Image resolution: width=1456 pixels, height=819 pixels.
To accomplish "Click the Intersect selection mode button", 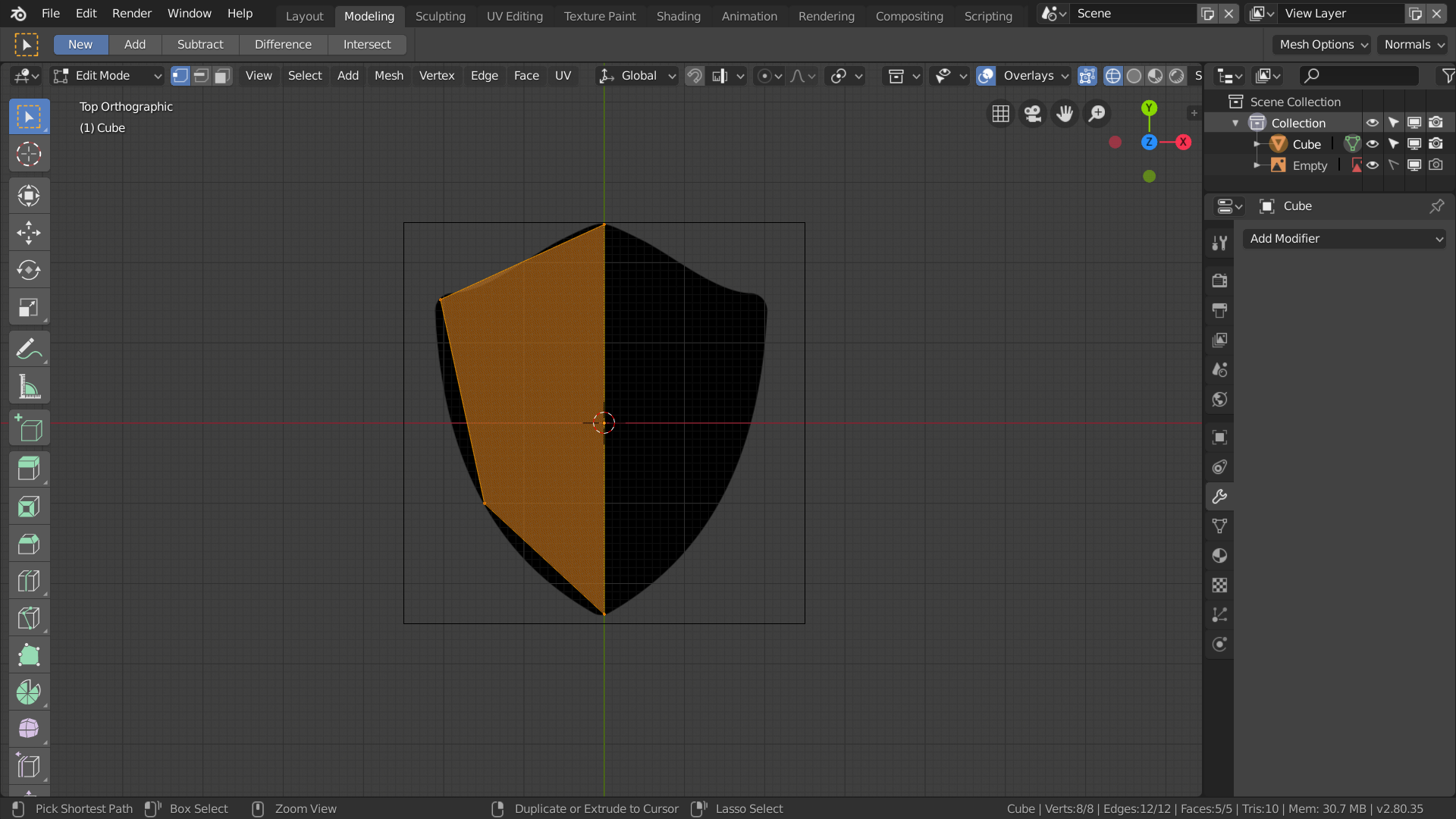I will pyautogui.click(x=367, y=45).
